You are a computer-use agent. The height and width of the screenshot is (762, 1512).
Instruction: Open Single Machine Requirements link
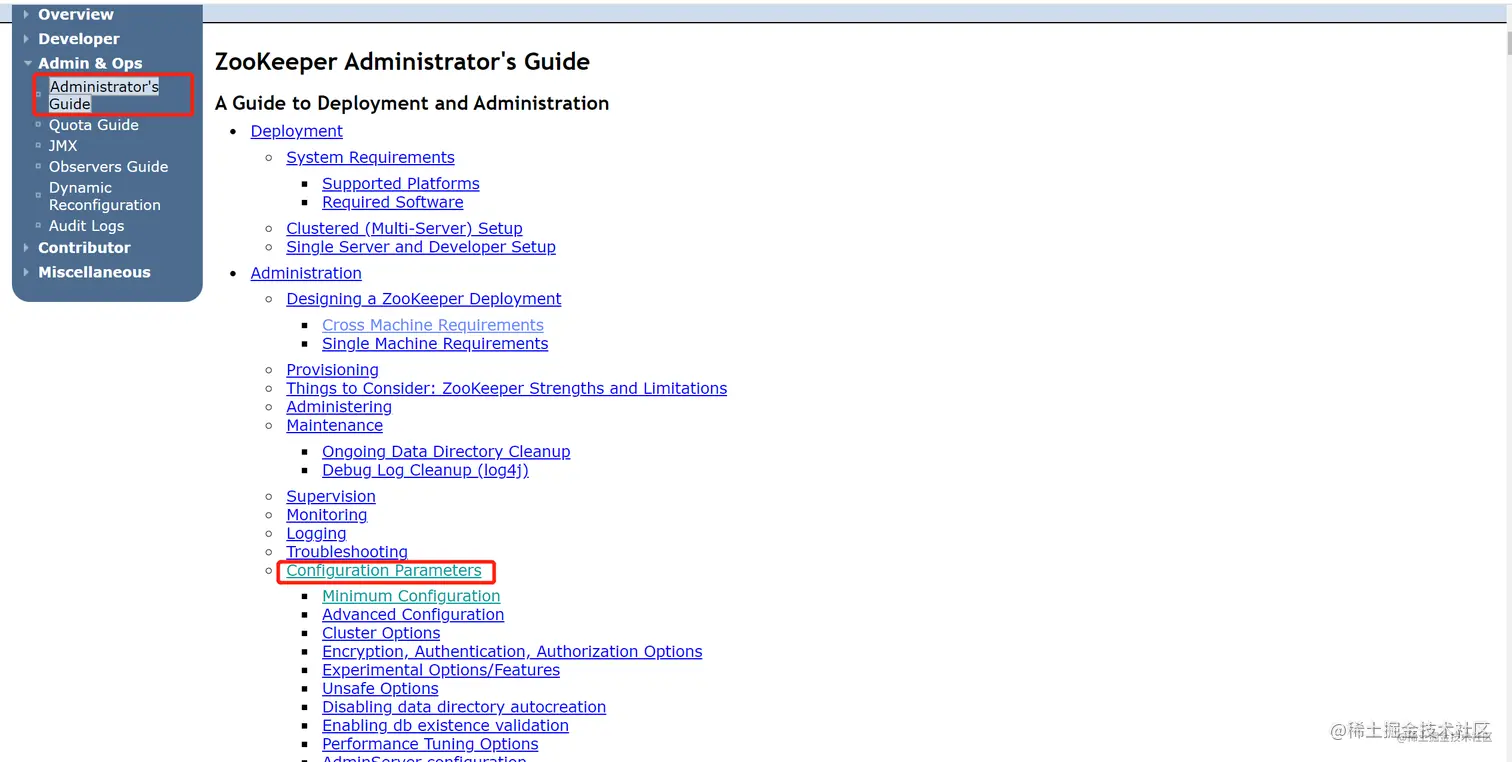coord(435,344)
